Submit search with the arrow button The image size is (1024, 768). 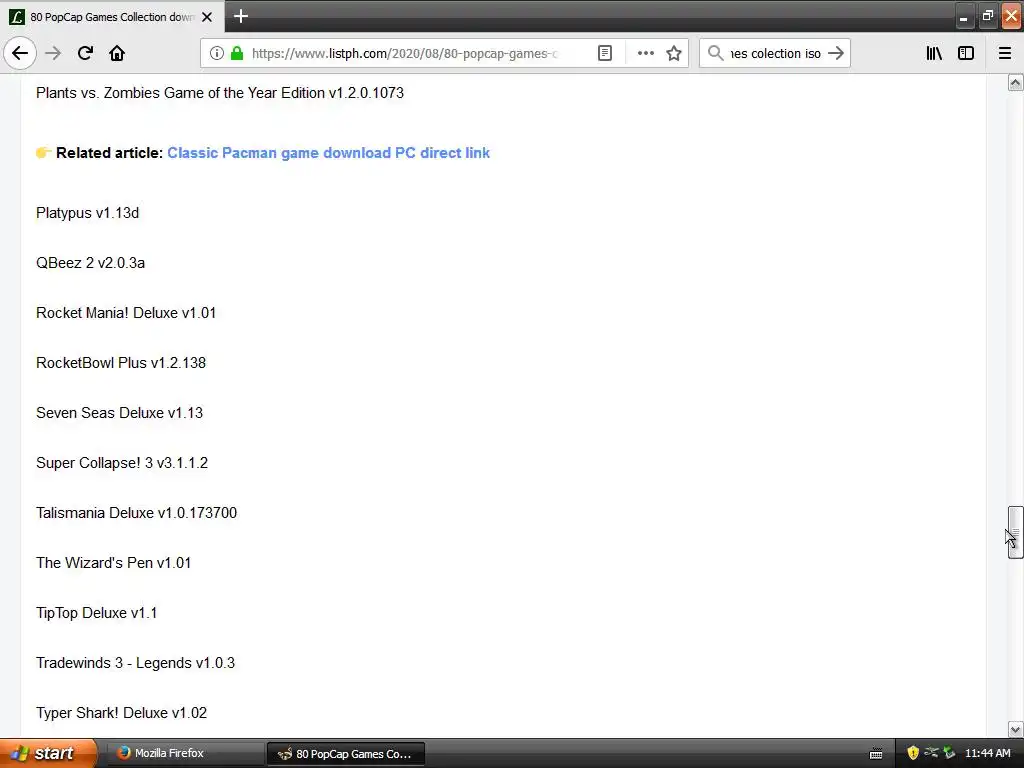point(836,54)
